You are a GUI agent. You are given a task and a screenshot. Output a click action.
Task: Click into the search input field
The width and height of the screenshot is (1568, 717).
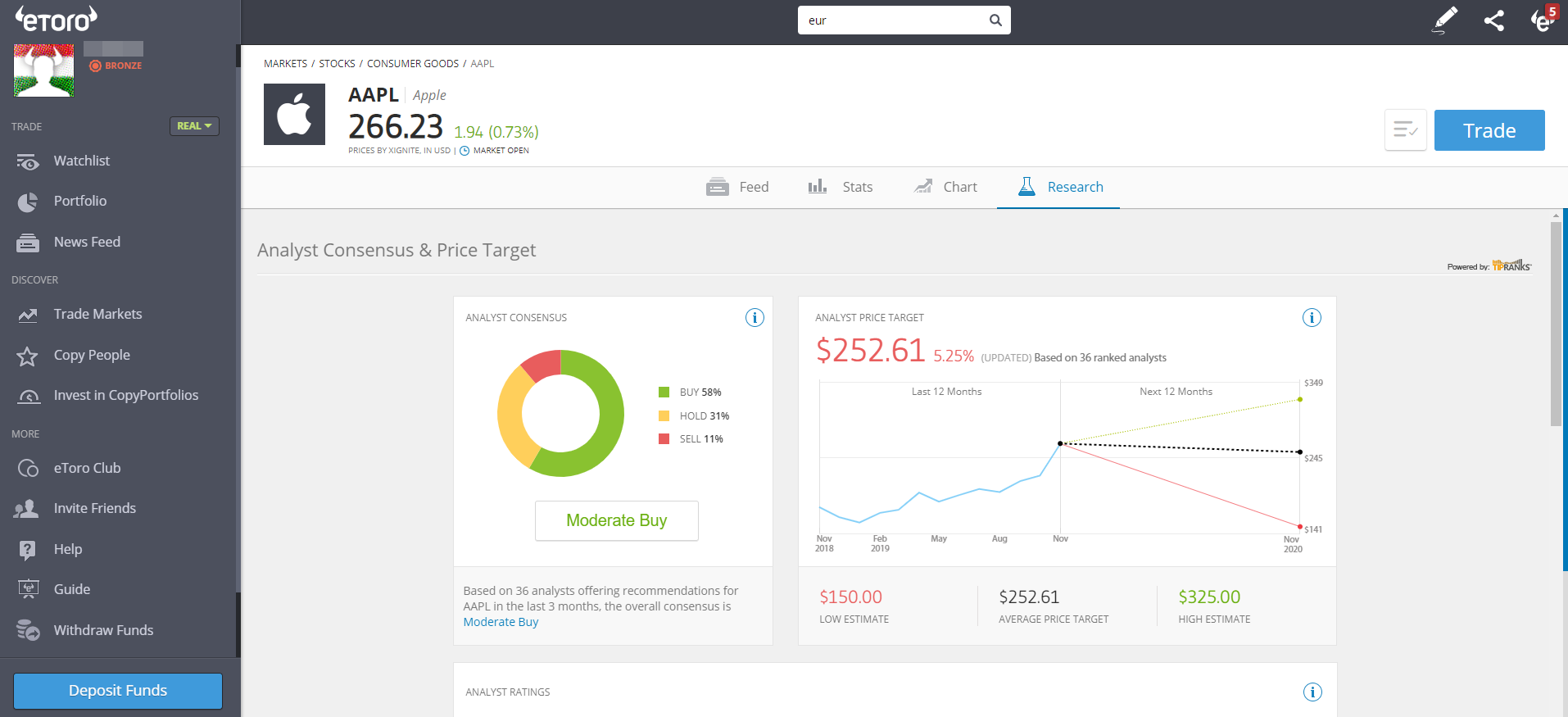[x=893, y=20]
